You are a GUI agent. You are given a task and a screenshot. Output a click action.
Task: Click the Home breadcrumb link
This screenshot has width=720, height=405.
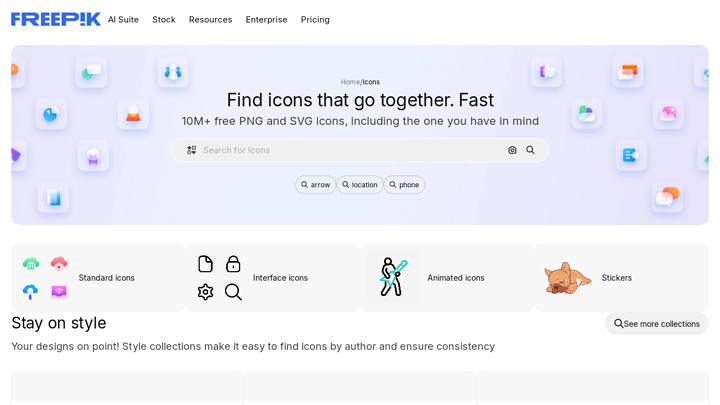[349, 82]
